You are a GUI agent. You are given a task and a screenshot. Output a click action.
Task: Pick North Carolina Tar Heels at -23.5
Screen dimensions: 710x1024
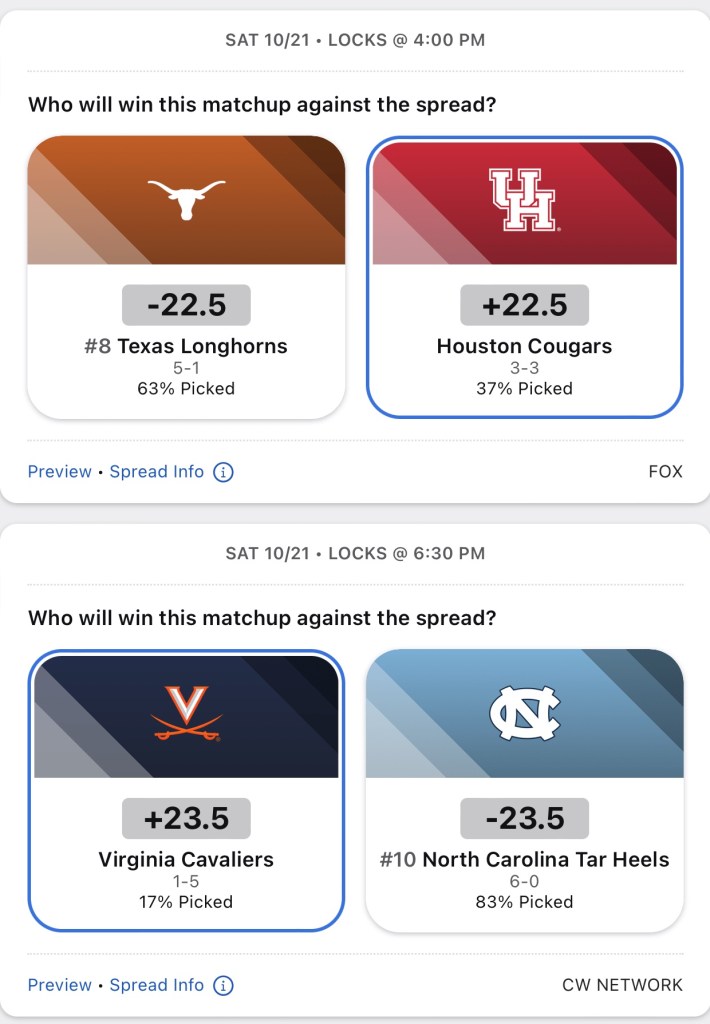[x=524, y=859]
